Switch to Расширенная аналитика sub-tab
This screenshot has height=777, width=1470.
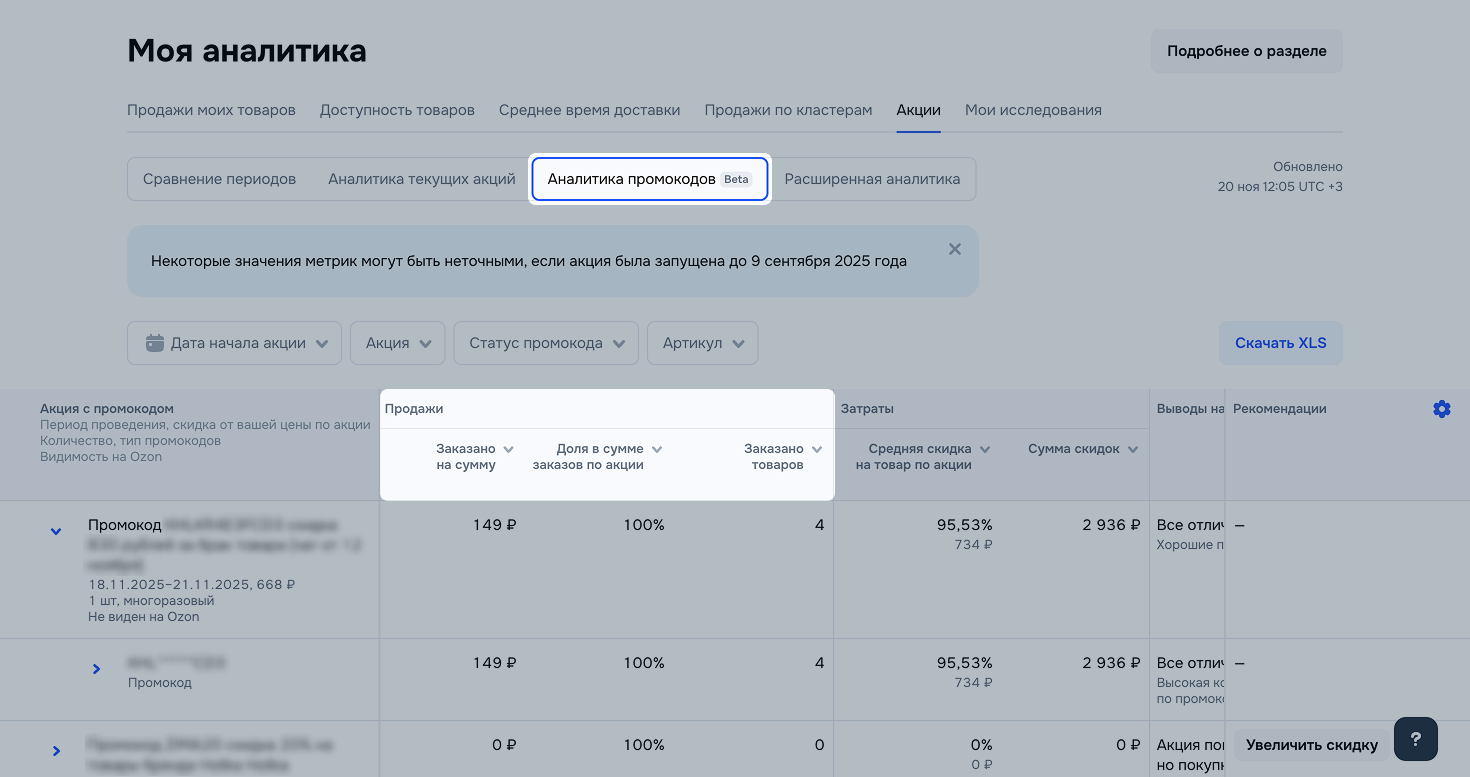pyautogui.click(x=872, y=179)
